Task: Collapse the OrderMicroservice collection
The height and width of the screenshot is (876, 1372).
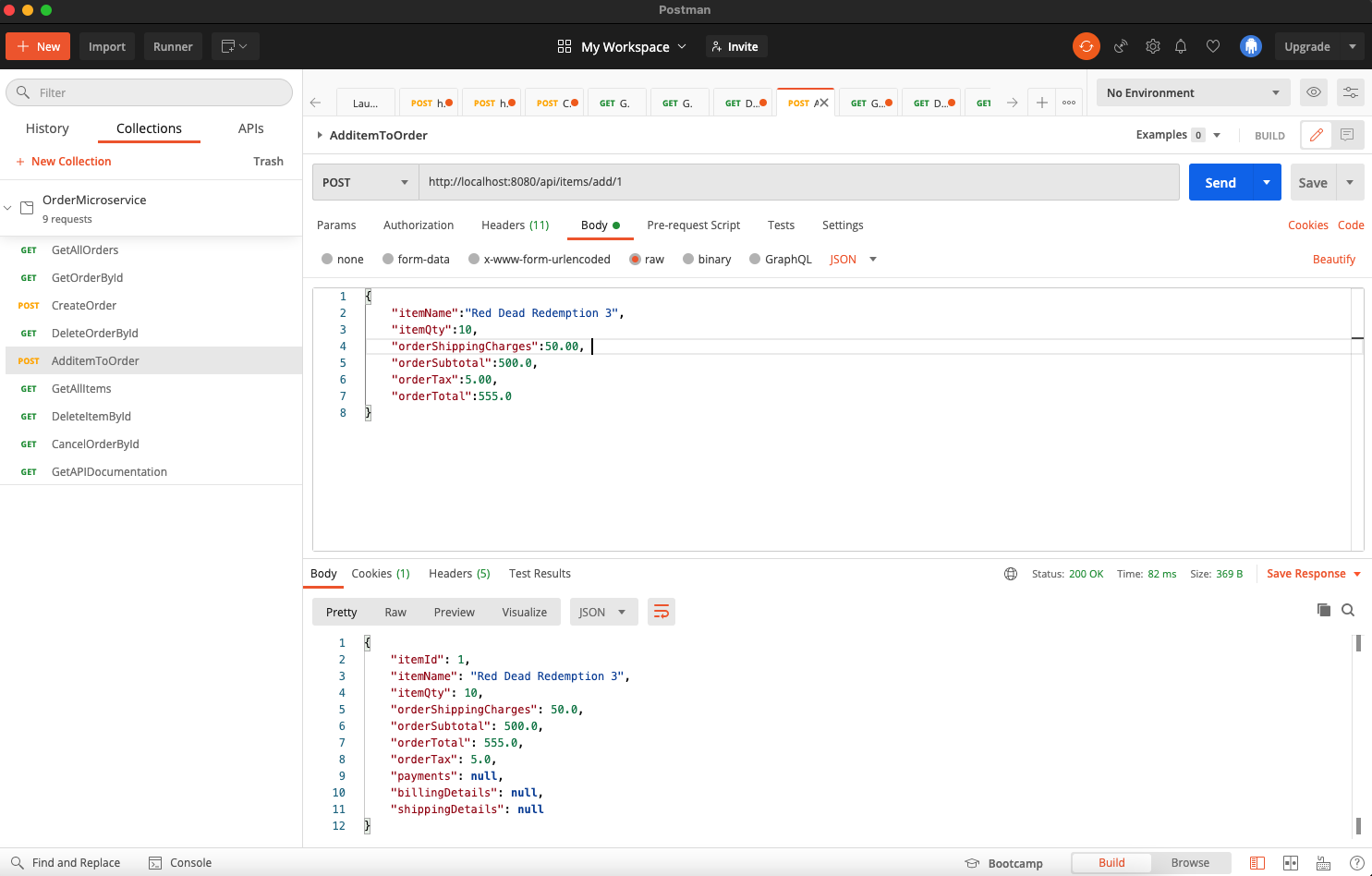Action: click(x=7, y=208)
